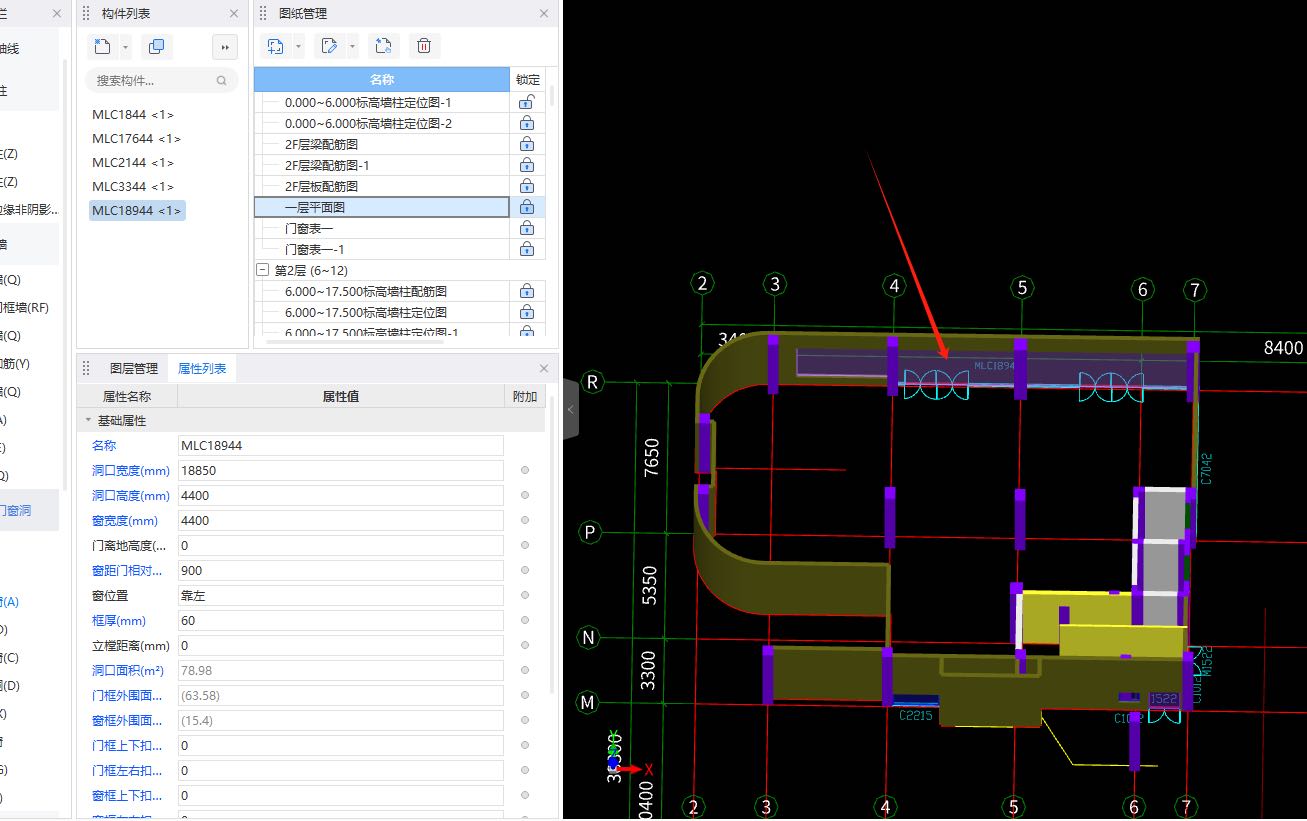This screenshot has height=821, width=1307.
Task: Click the 锁定 column header
Action: tap(527, 79)
